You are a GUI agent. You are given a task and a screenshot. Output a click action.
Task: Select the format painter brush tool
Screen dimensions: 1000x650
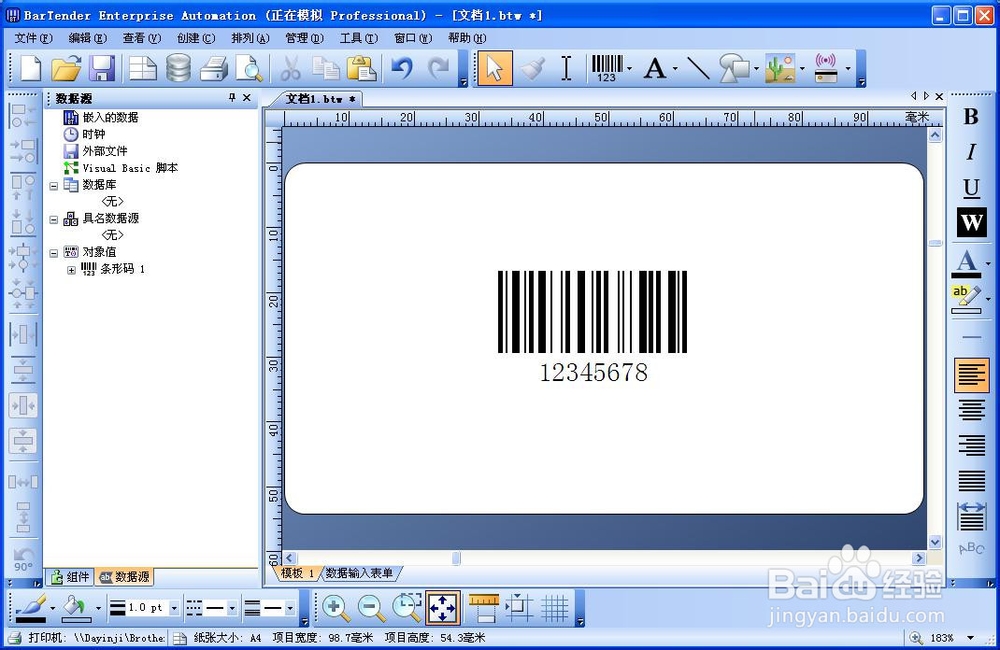pyautogui.click(x=532, y=68)
